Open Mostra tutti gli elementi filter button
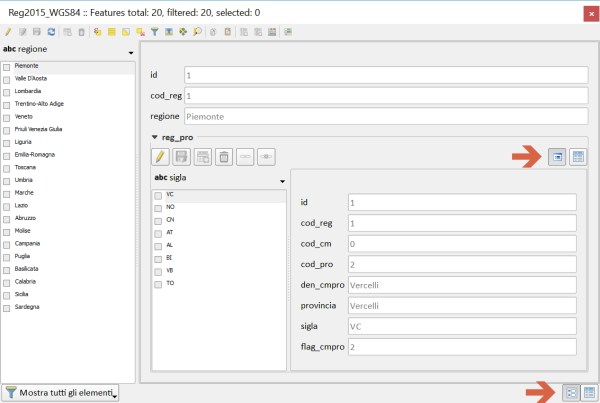 (x=61, y=393)
